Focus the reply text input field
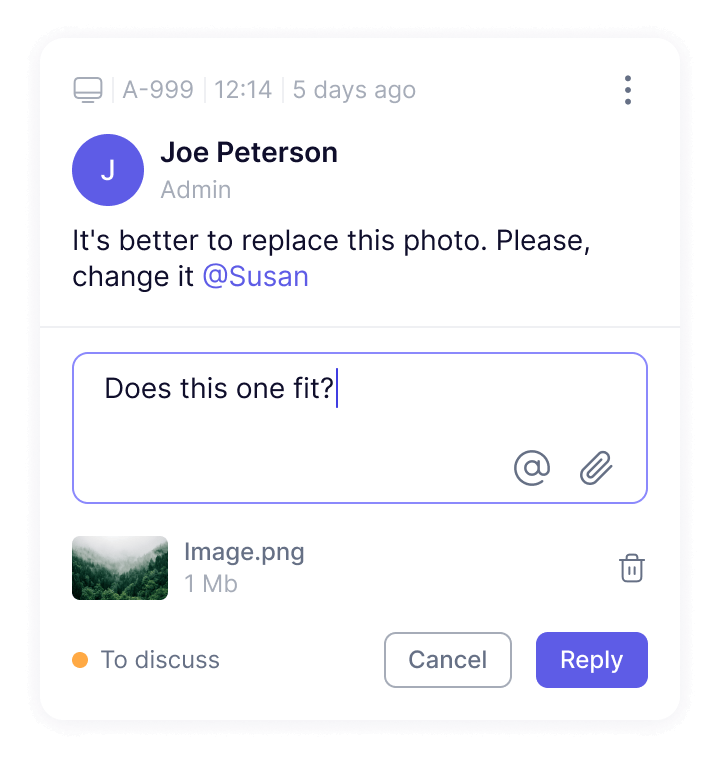The width and height of the screenshot is (720, 762). (x=360, y=428)
